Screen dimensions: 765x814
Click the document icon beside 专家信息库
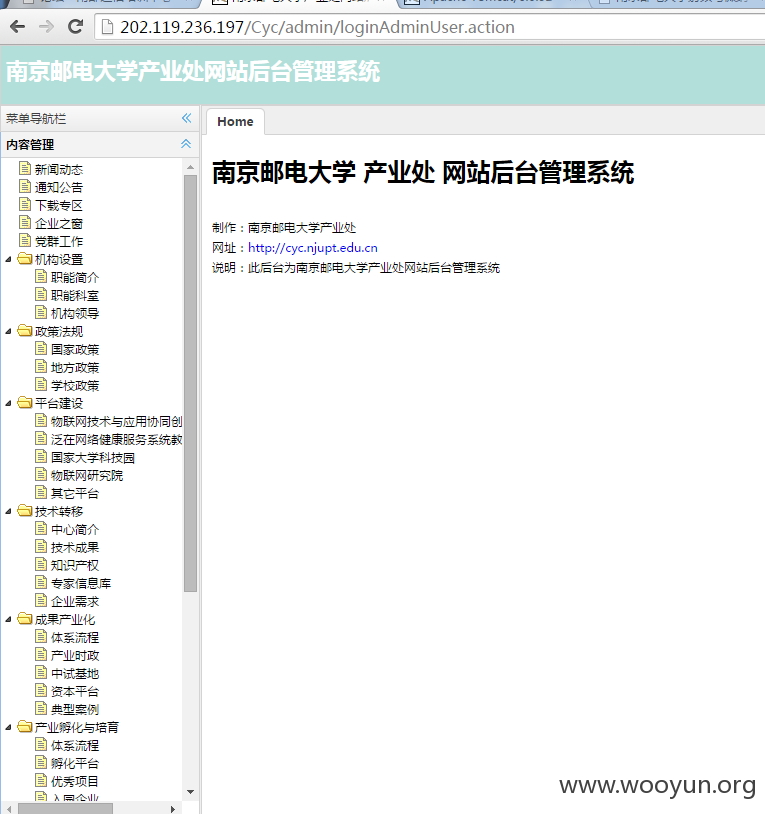point(41,582)
